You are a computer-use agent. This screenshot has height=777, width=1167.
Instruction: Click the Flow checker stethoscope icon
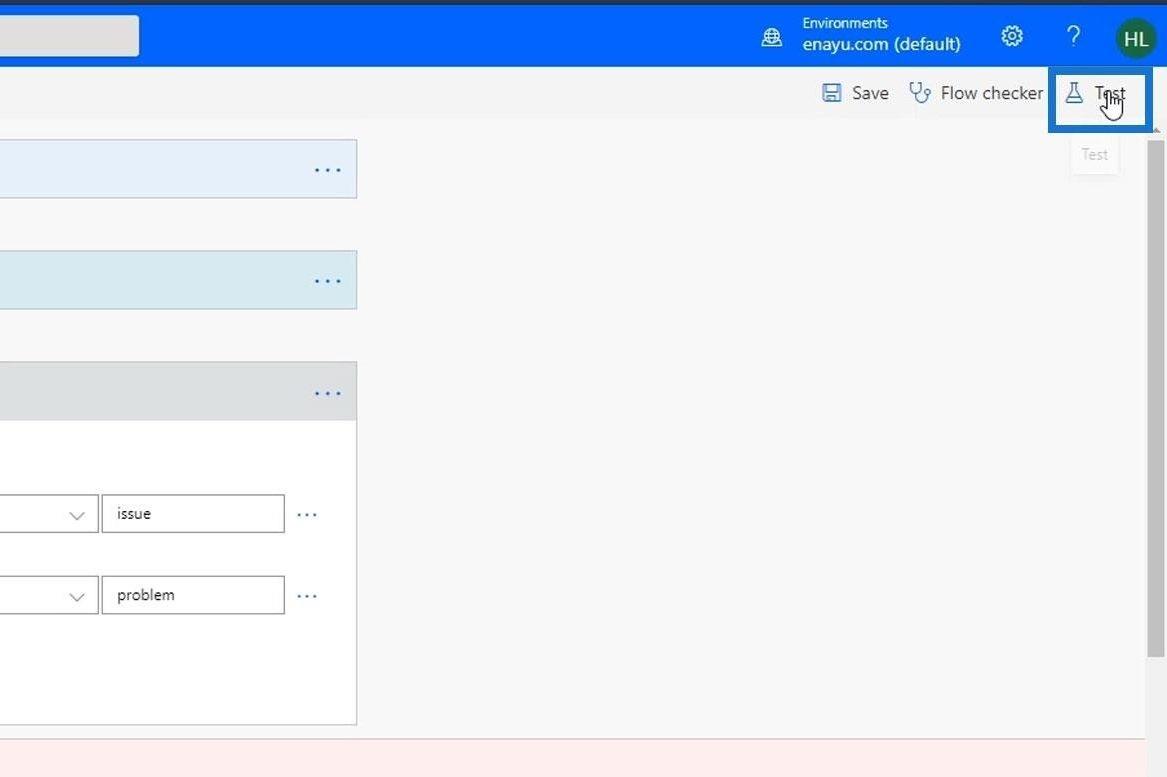(x=920, y=92)
